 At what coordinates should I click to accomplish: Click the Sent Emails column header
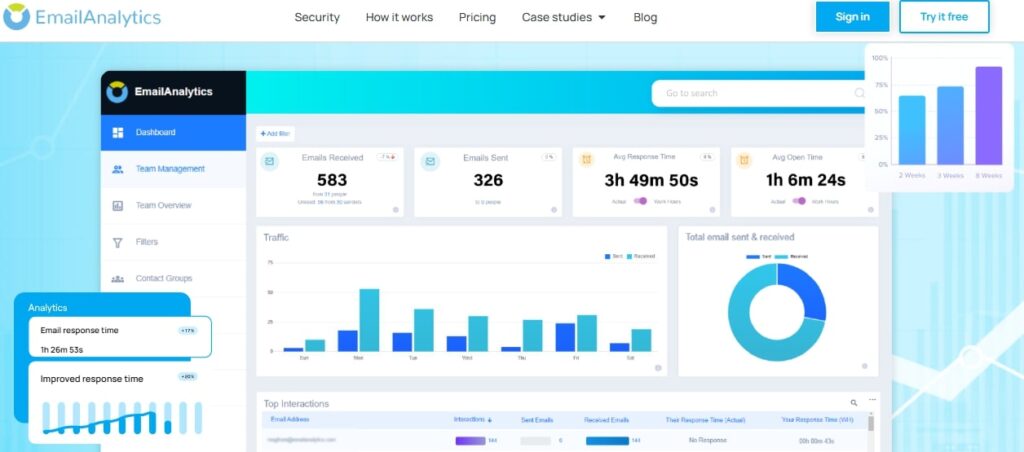coord(537,420)
